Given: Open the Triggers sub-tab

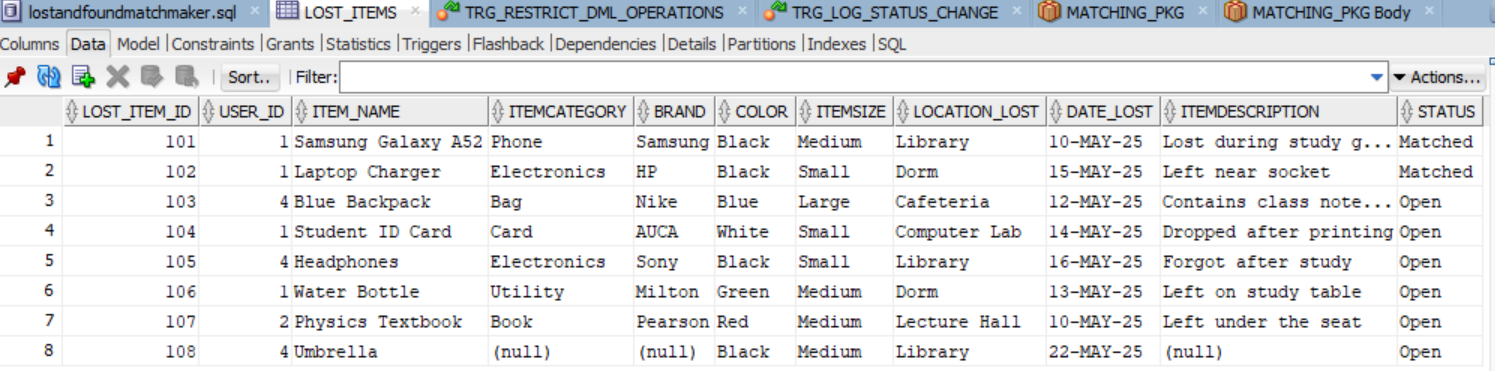Looking at the screenshot, I should click(433, 44).
